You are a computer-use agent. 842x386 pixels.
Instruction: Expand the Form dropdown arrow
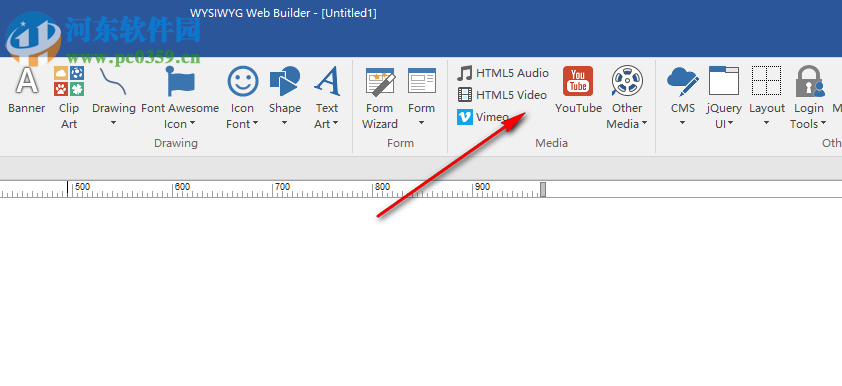(422, 123)
